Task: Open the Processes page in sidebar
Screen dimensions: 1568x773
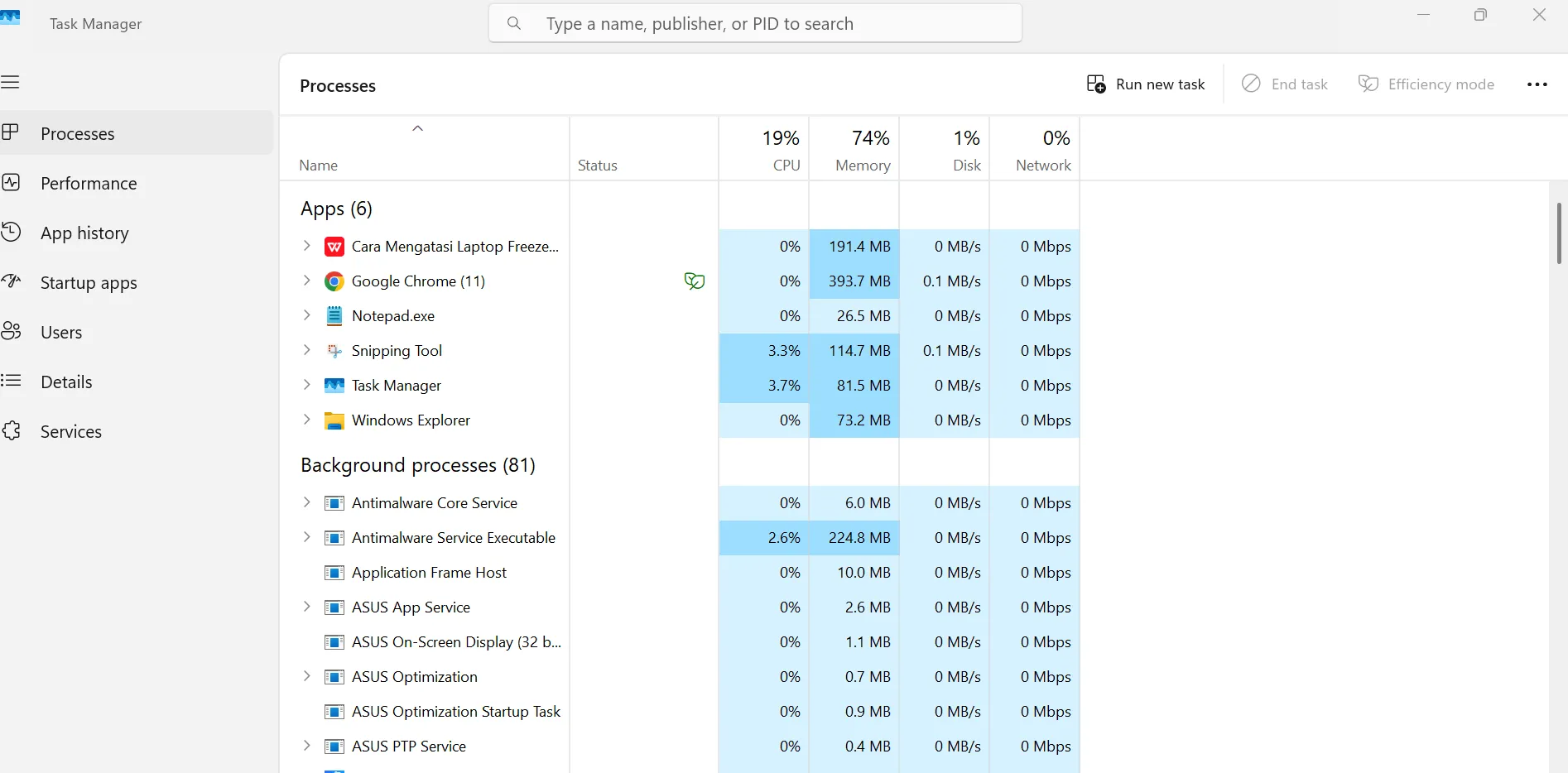Action: pyautogui.click(x=137, y=133)
